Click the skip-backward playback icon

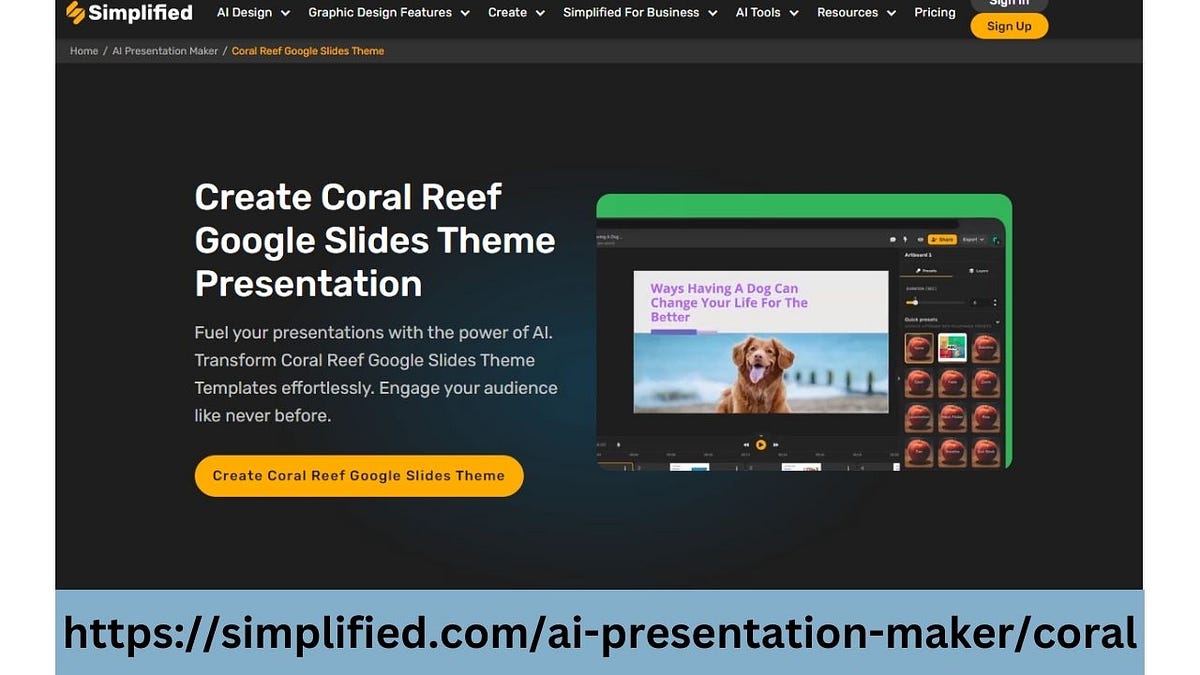tap(745, 444)
